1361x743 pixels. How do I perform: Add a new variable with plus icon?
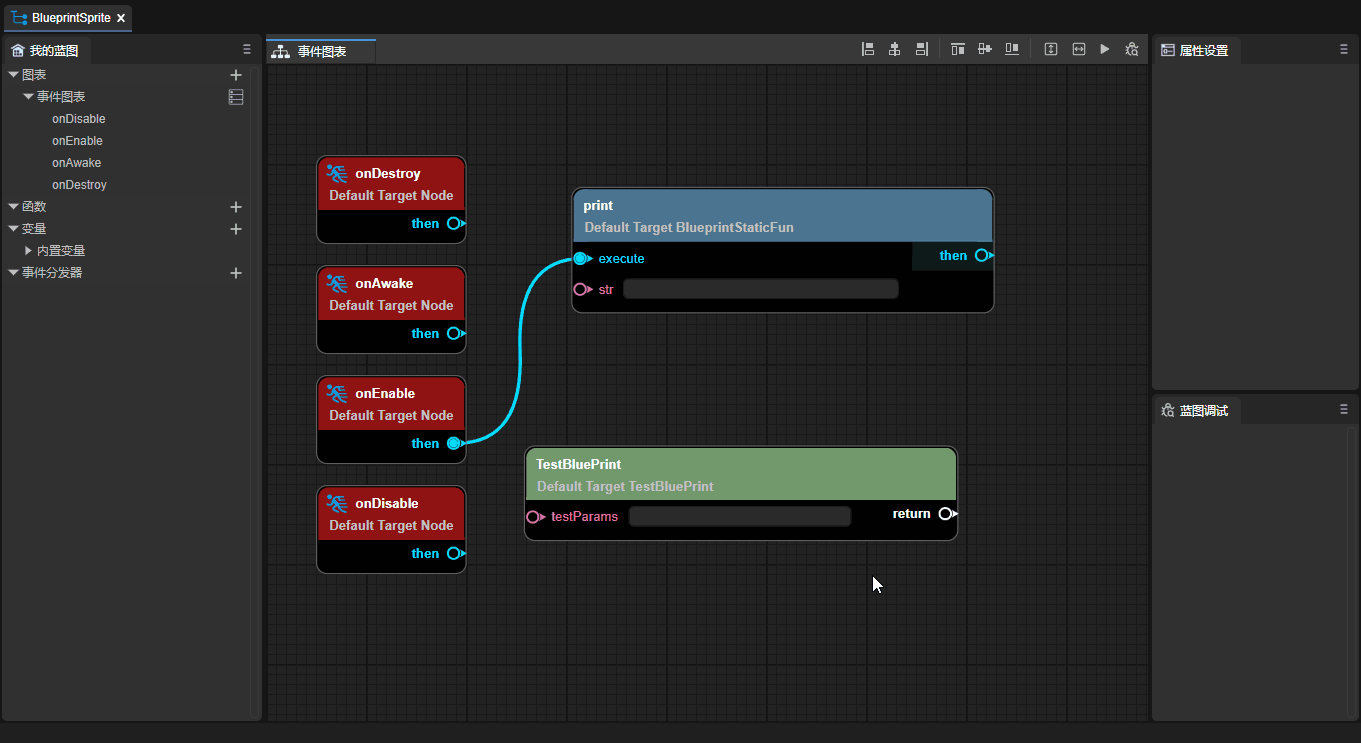tap(236, 229)
